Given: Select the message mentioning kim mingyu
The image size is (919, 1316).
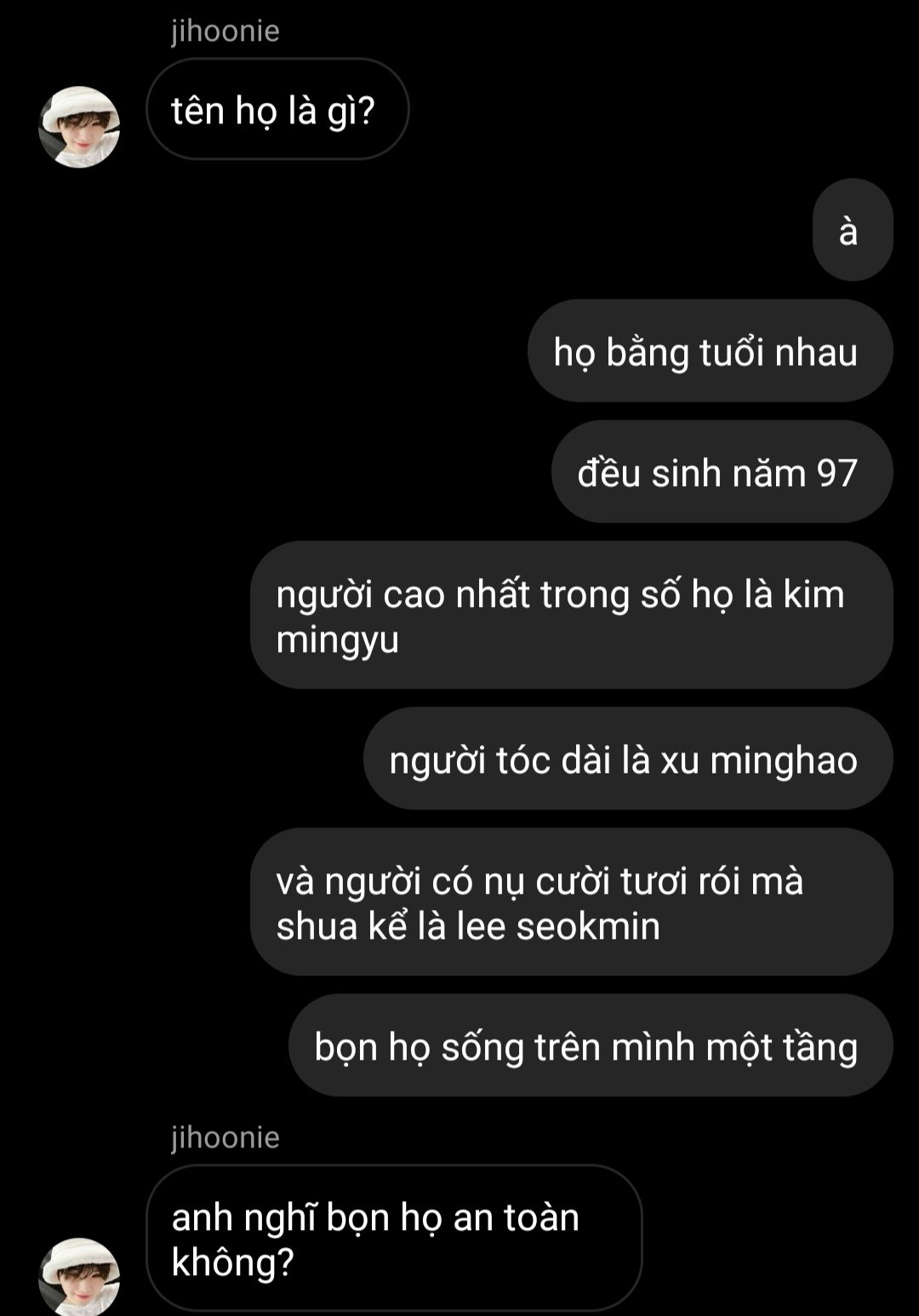Looking at the screenshot, I should [x=572, y=615].
